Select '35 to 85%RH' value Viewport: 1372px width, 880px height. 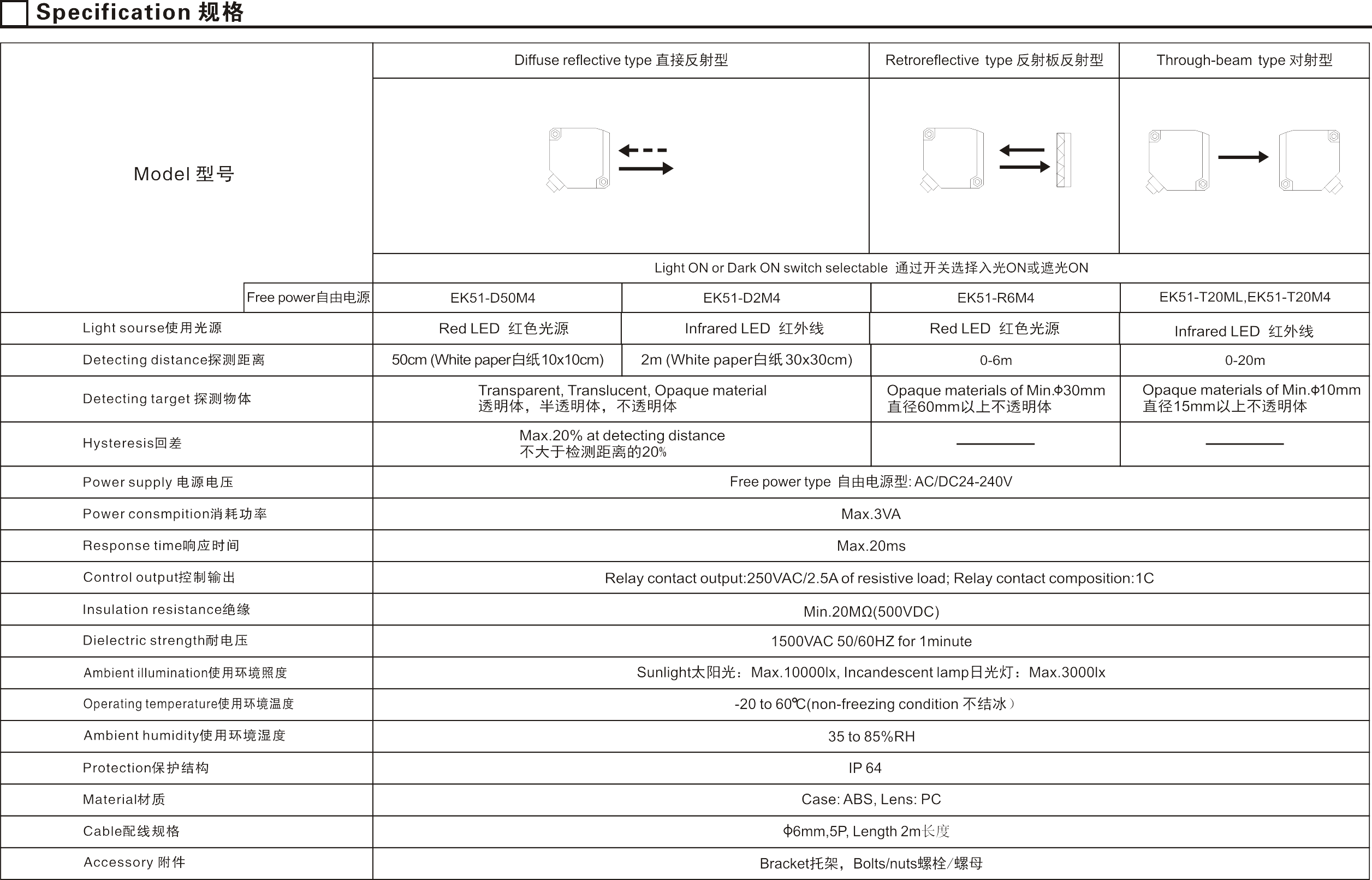tap(871, 736)
